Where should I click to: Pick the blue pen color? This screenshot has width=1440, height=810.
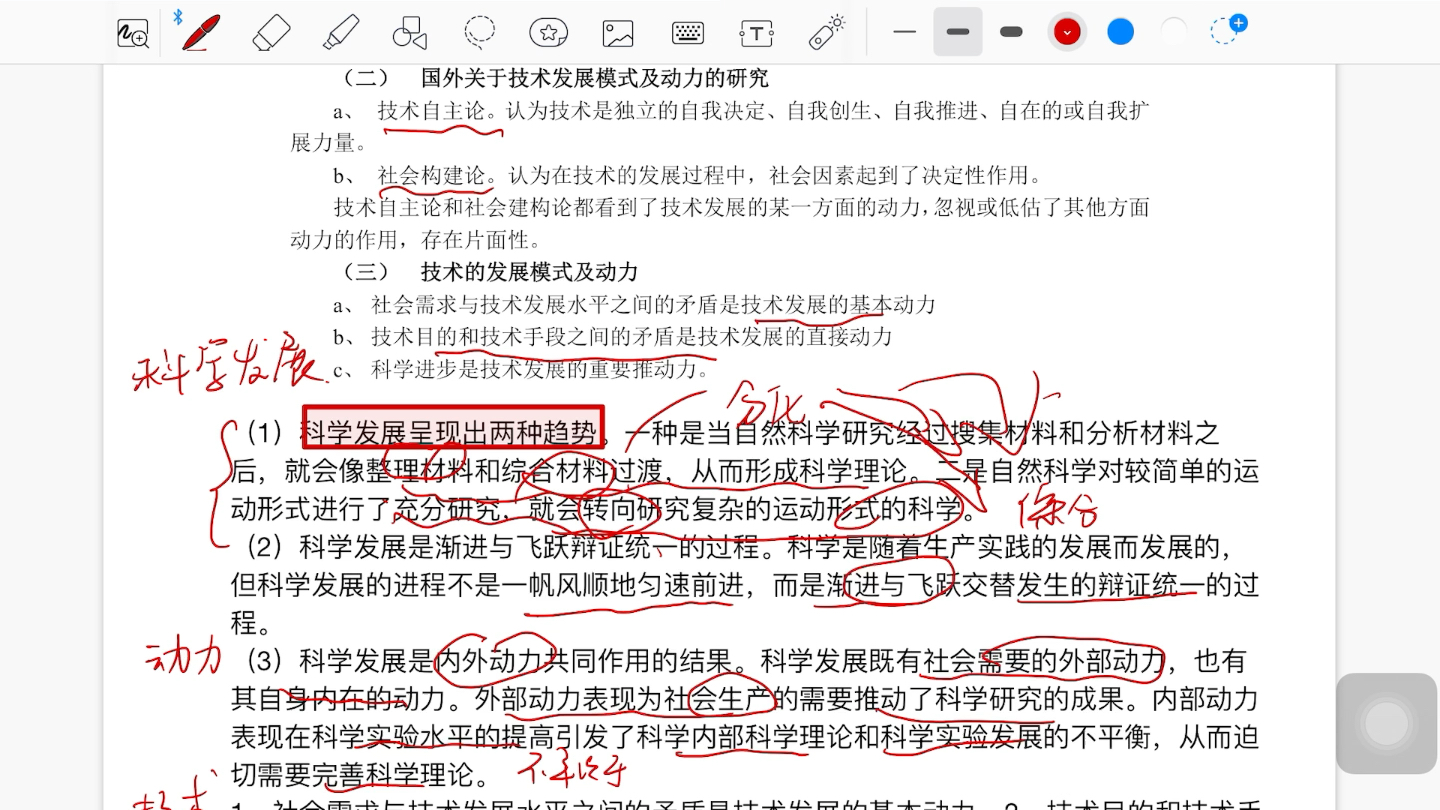coord(1120,32)
